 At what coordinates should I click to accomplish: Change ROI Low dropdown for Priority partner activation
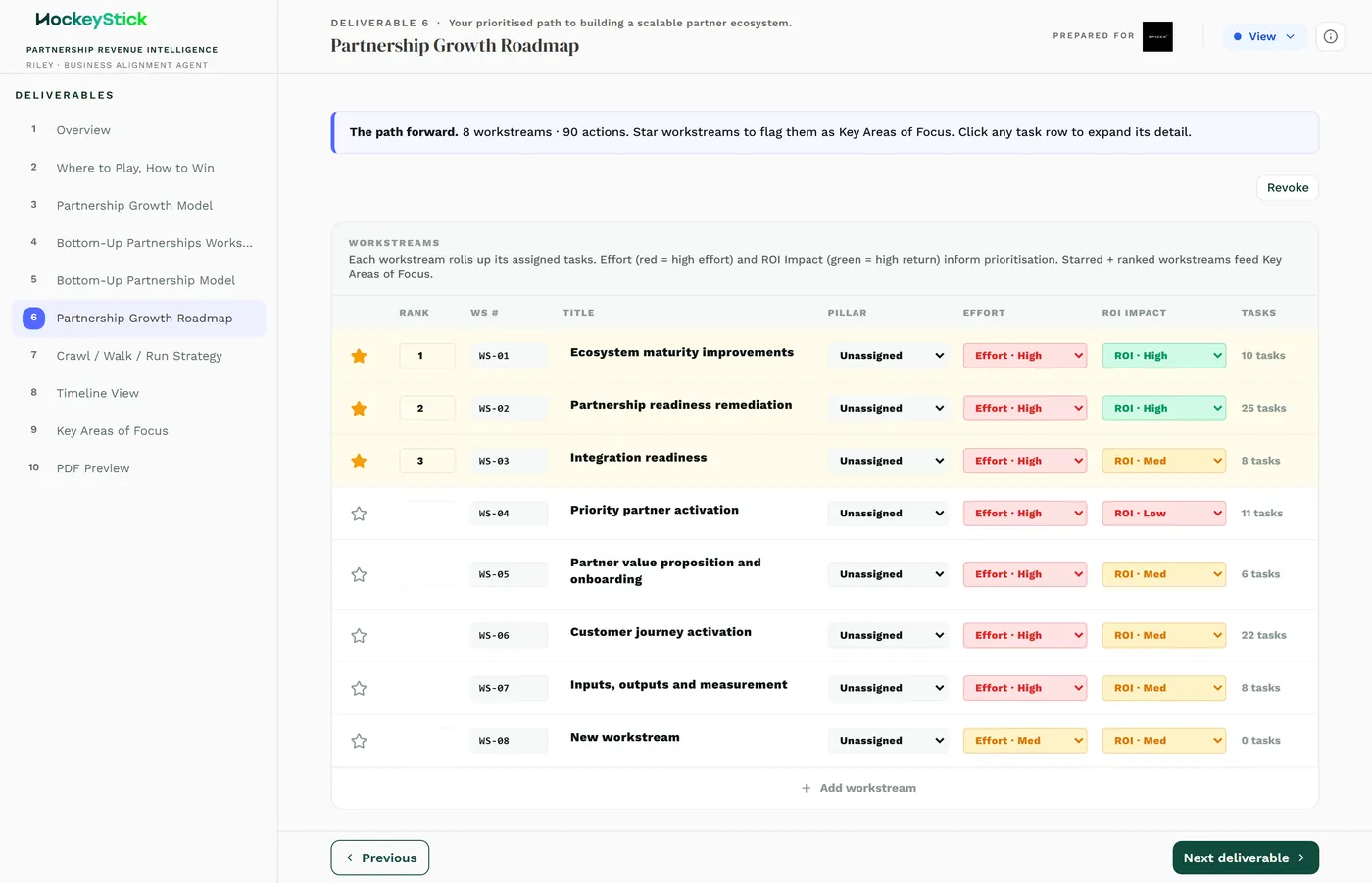click(x=1164, y=514)
